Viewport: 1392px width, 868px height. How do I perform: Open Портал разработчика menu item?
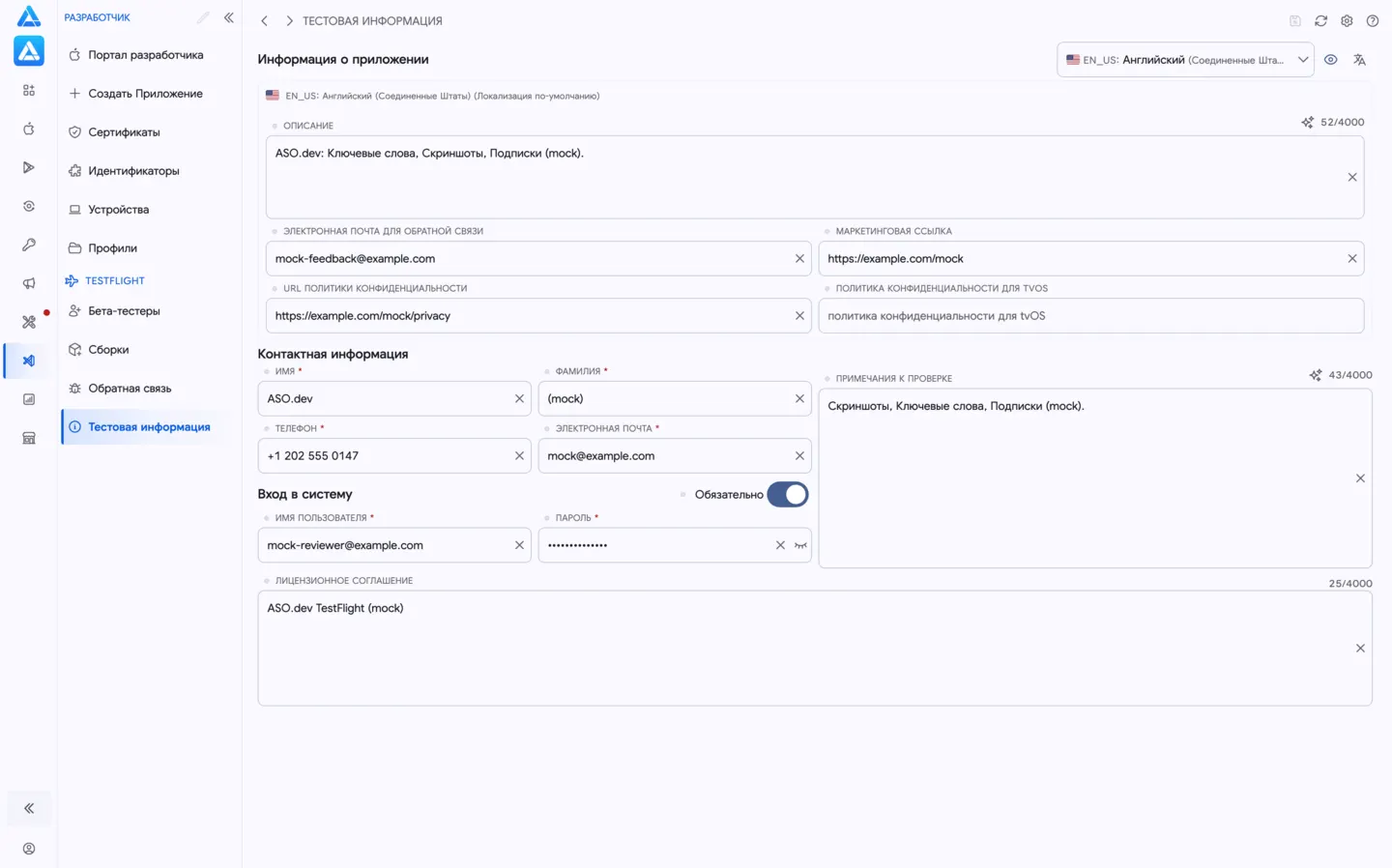pos(146,55)
